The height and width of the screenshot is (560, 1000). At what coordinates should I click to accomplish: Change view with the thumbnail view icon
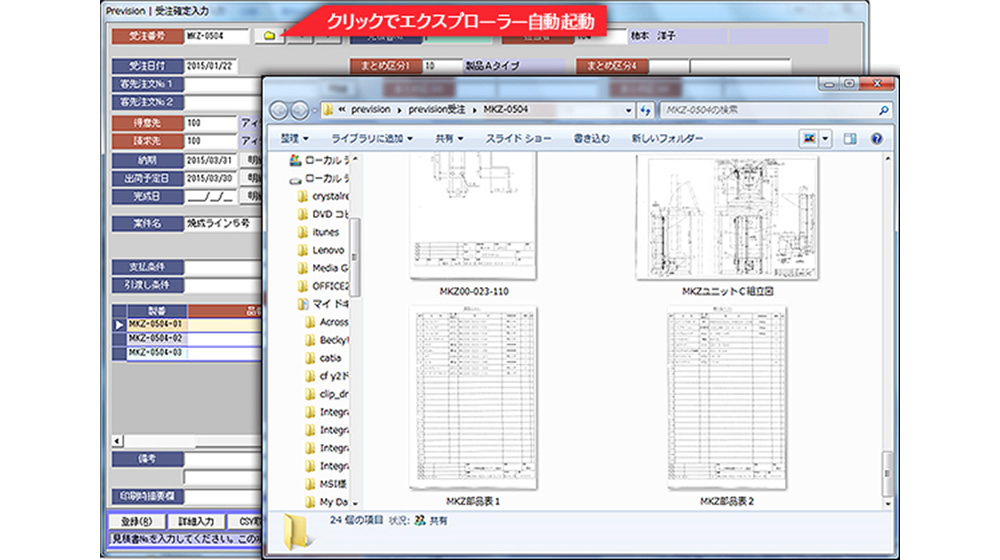(809, 138)
